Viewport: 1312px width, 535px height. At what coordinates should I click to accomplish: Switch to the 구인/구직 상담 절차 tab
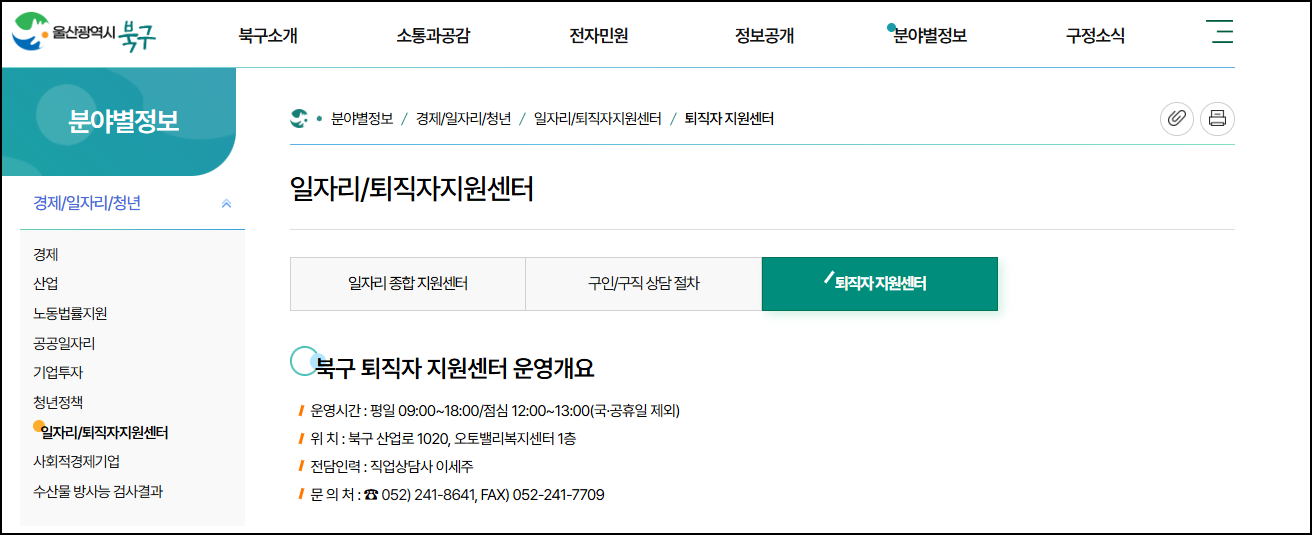(x=644, y=284)
